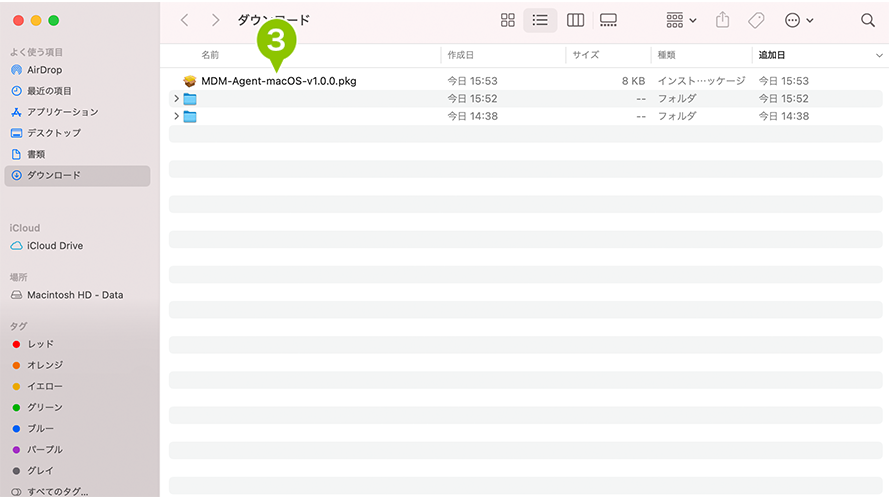889x500 pixels.
Task: Open デスクトップ in the sidebar
Action: click(x=78, y=133)
